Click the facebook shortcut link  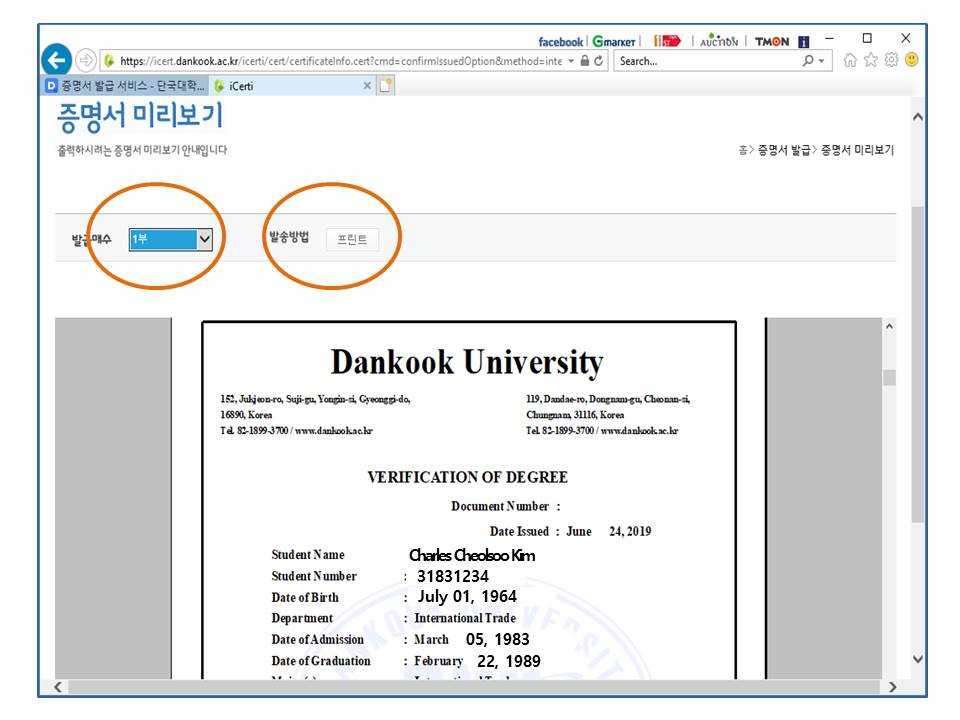560,42
